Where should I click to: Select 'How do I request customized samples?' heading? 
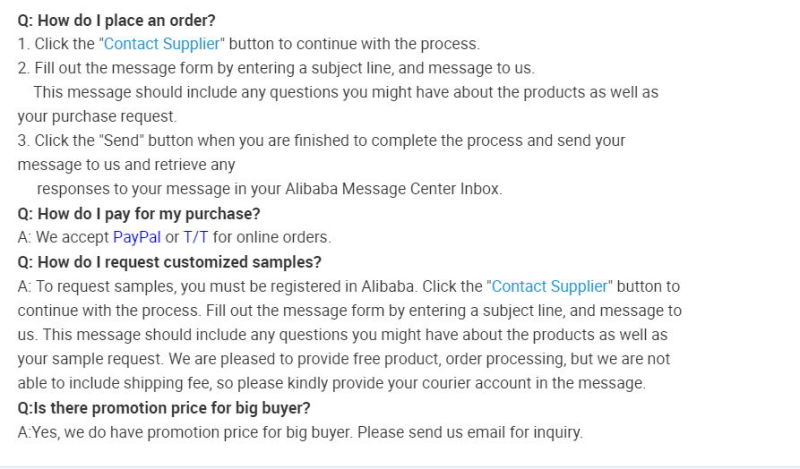(x=169, y=262)
